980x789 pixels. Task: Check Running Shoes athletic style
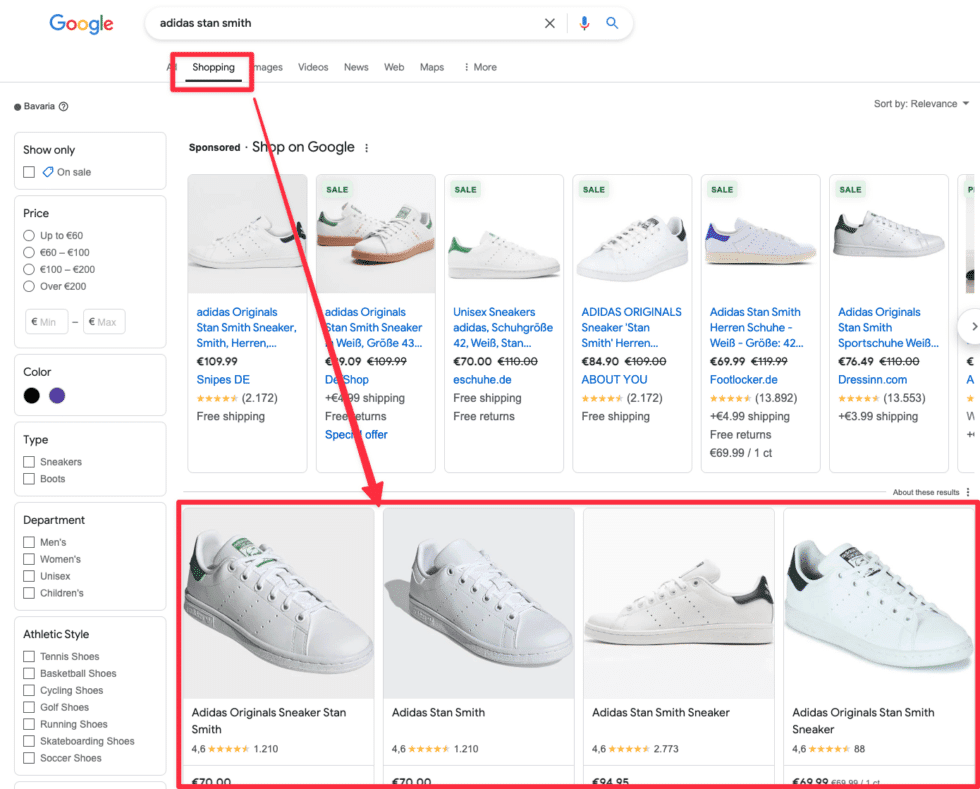pos(29,724)
